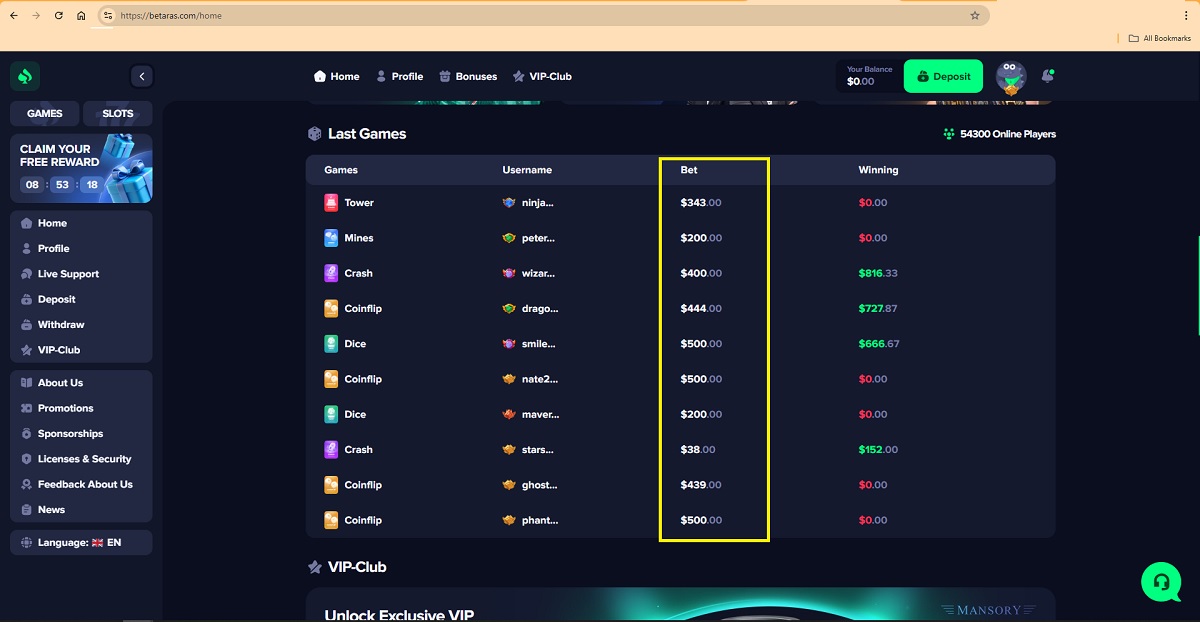Screen dimensions: 1200x622
Task: Switch to the SLOTS tab
Action: (117, 113)
